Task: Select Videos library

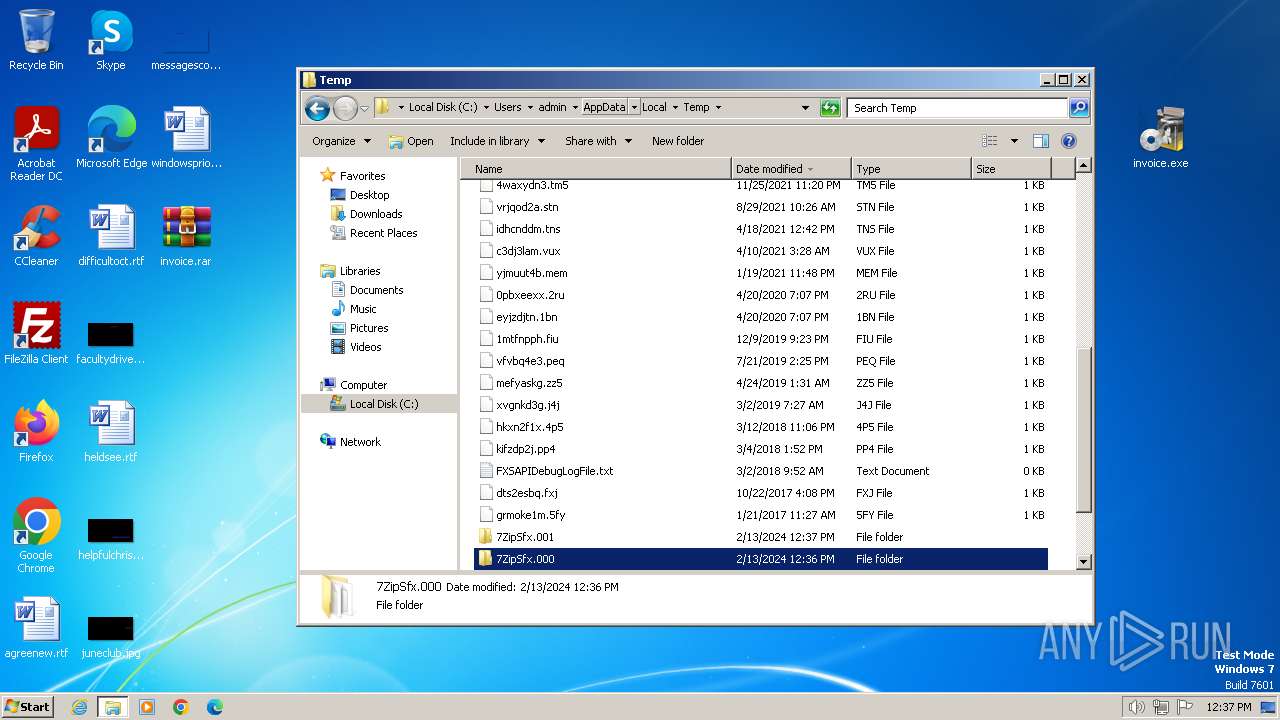Action: click(365, 347)
